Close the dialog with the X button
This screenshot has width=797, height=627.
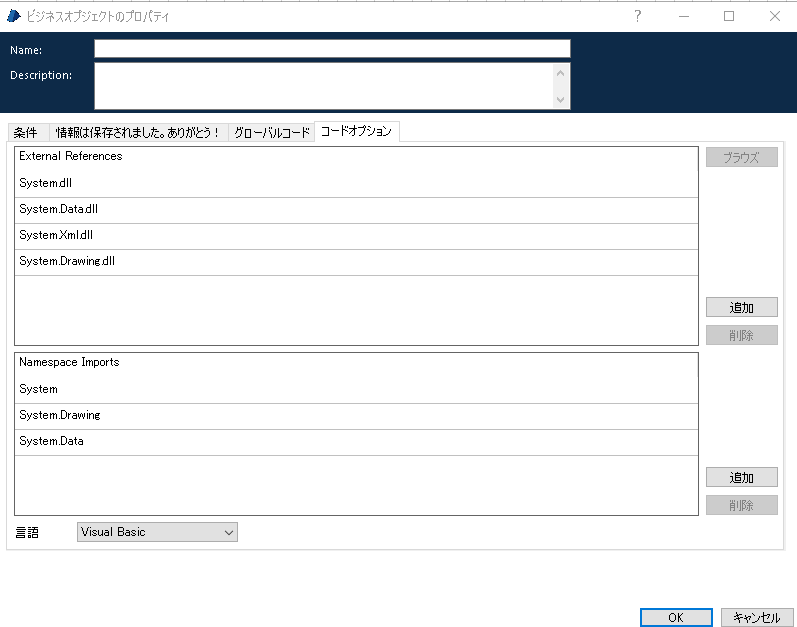click(x=774, y=16)
